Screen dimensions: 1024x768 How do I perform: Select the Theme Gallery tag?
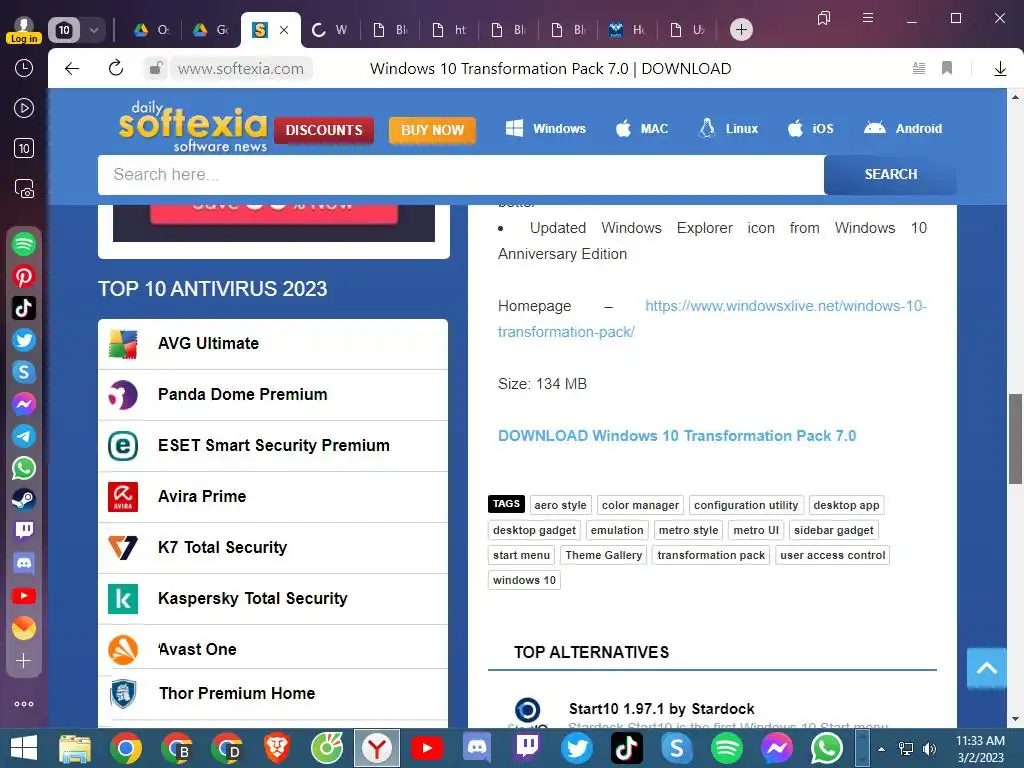pyautogui.click(x=603, y=555)
